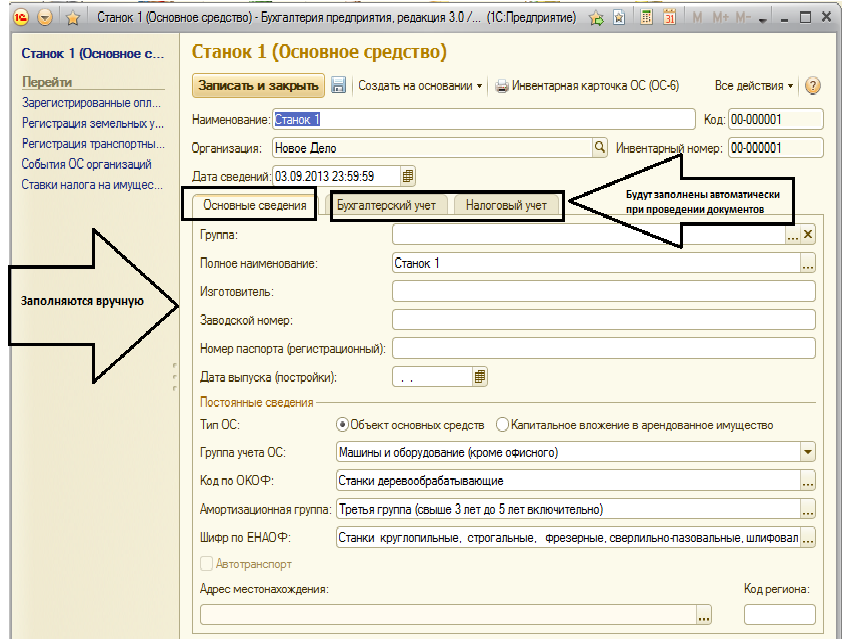The height and width of the screenshot is (639, 846).
Task: Click Записать и закрыть button
Action: (258, 85)
